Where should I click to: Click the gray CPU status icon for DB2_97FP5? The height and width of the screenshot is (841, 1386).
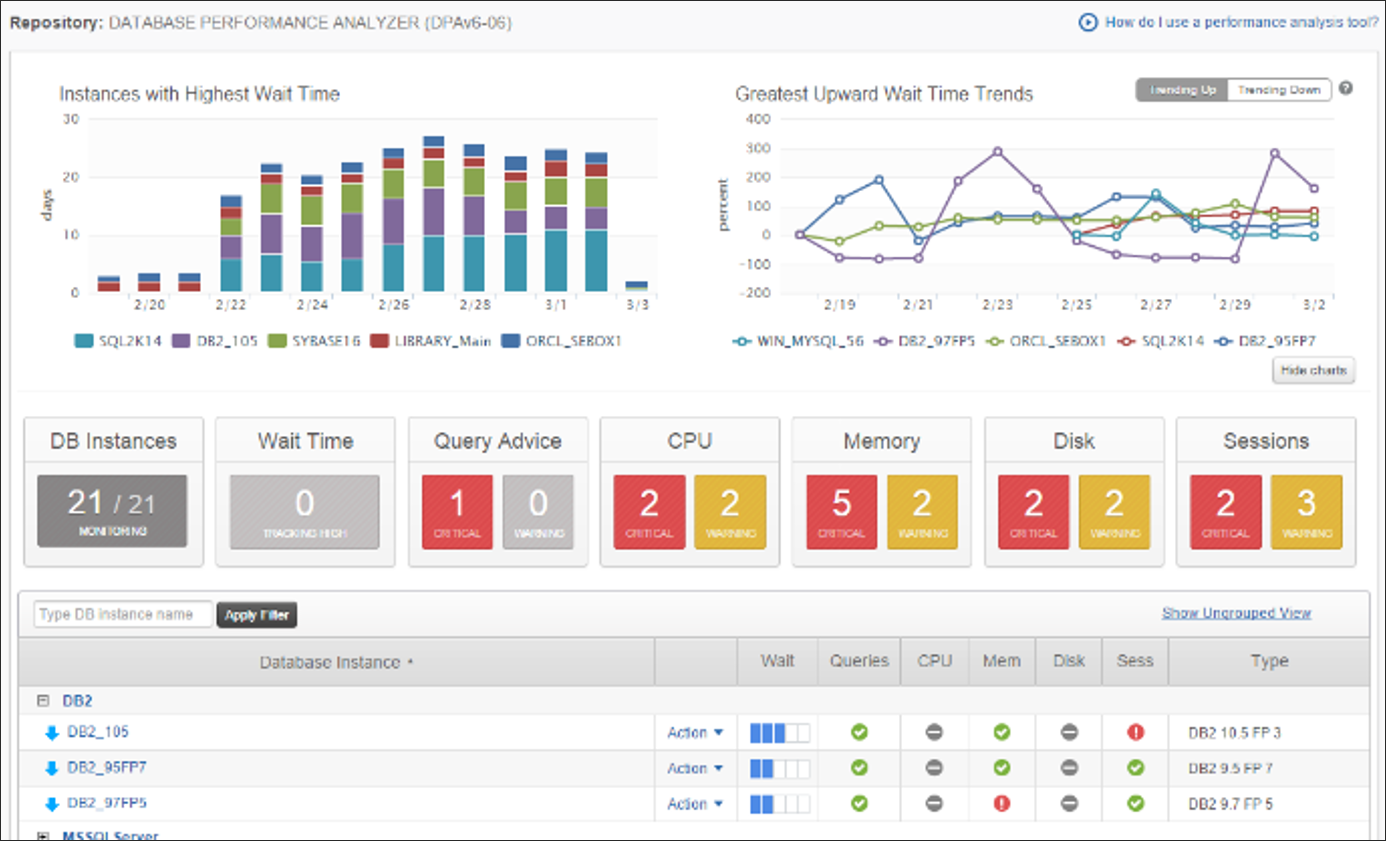click(x=934, y=804)
